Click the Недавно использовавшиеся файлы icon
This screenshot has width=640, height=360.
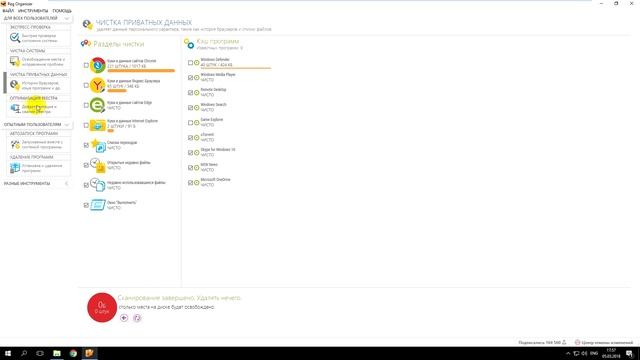[x=98, y=185]
